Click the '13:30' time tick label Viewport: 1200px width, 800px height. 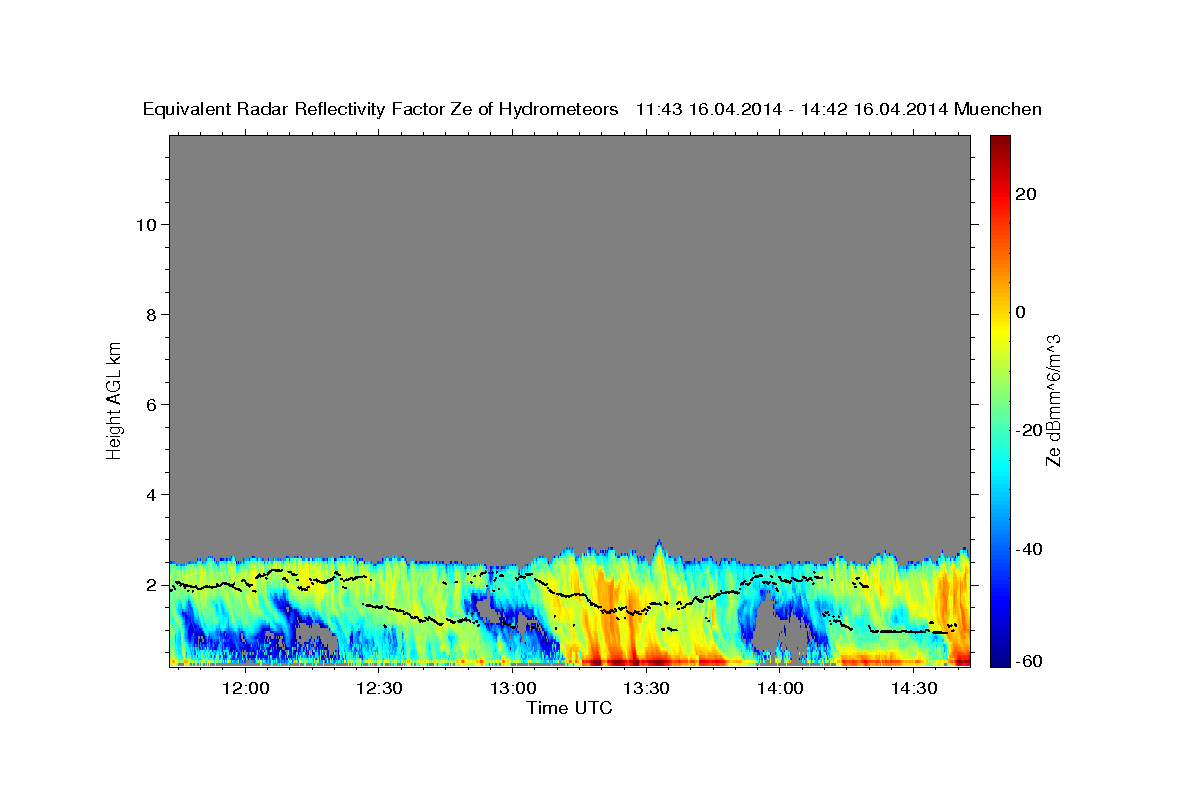tap(646, 688)
